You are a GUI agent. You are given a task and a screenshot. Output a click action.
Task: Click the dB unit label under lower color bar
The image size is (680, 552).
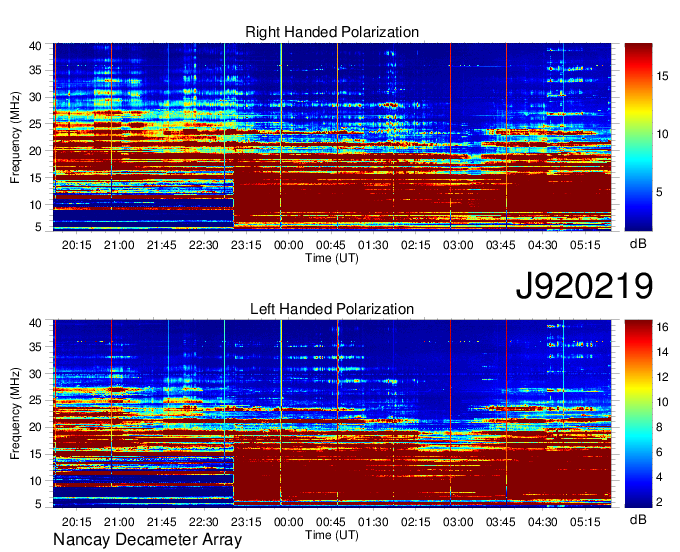(638, 519)
